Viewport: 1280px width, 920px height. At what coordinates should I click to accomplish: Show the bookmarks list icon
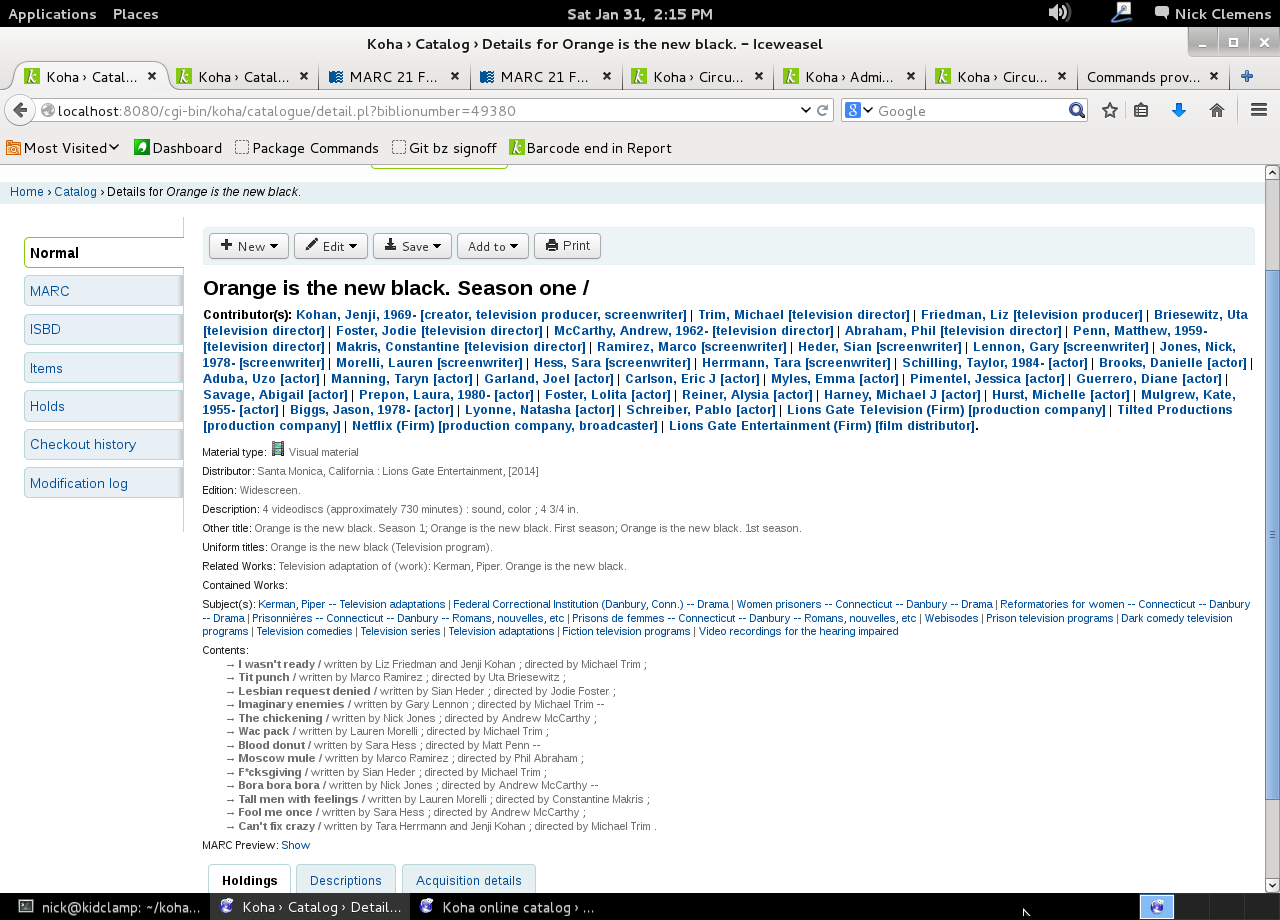coord(1141,110)
